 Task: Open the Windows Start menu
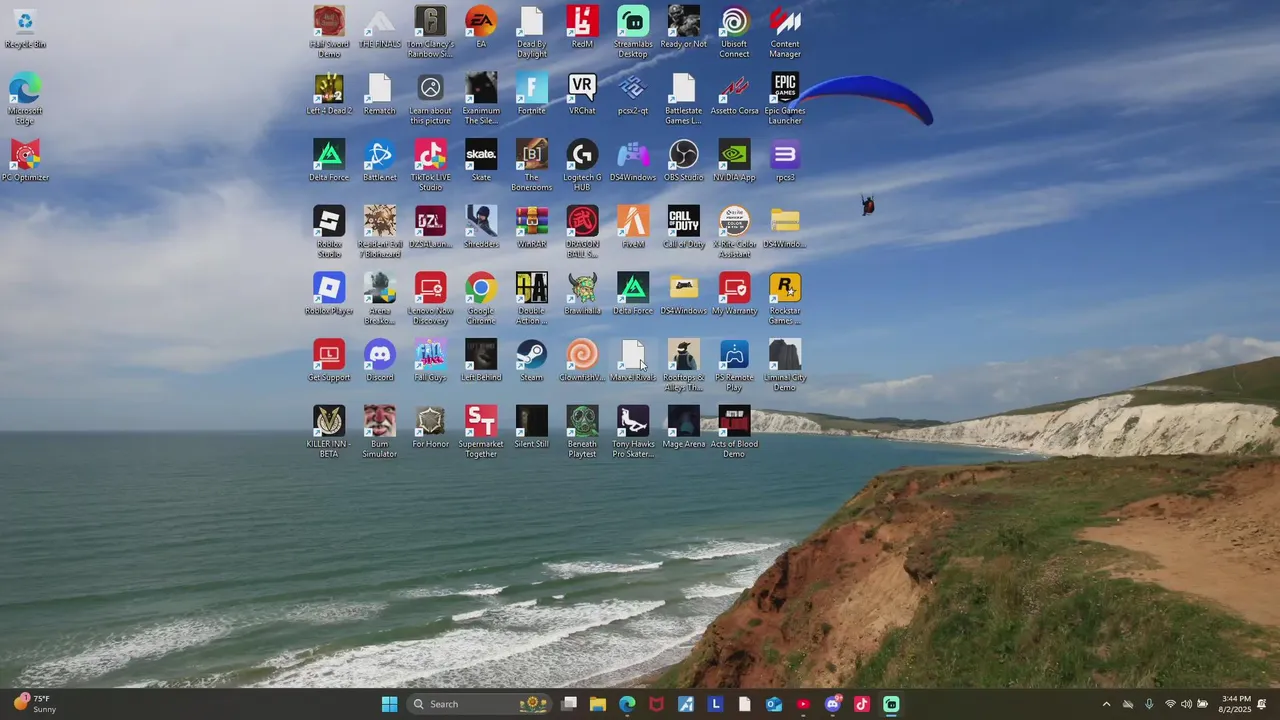click(389, 704)
